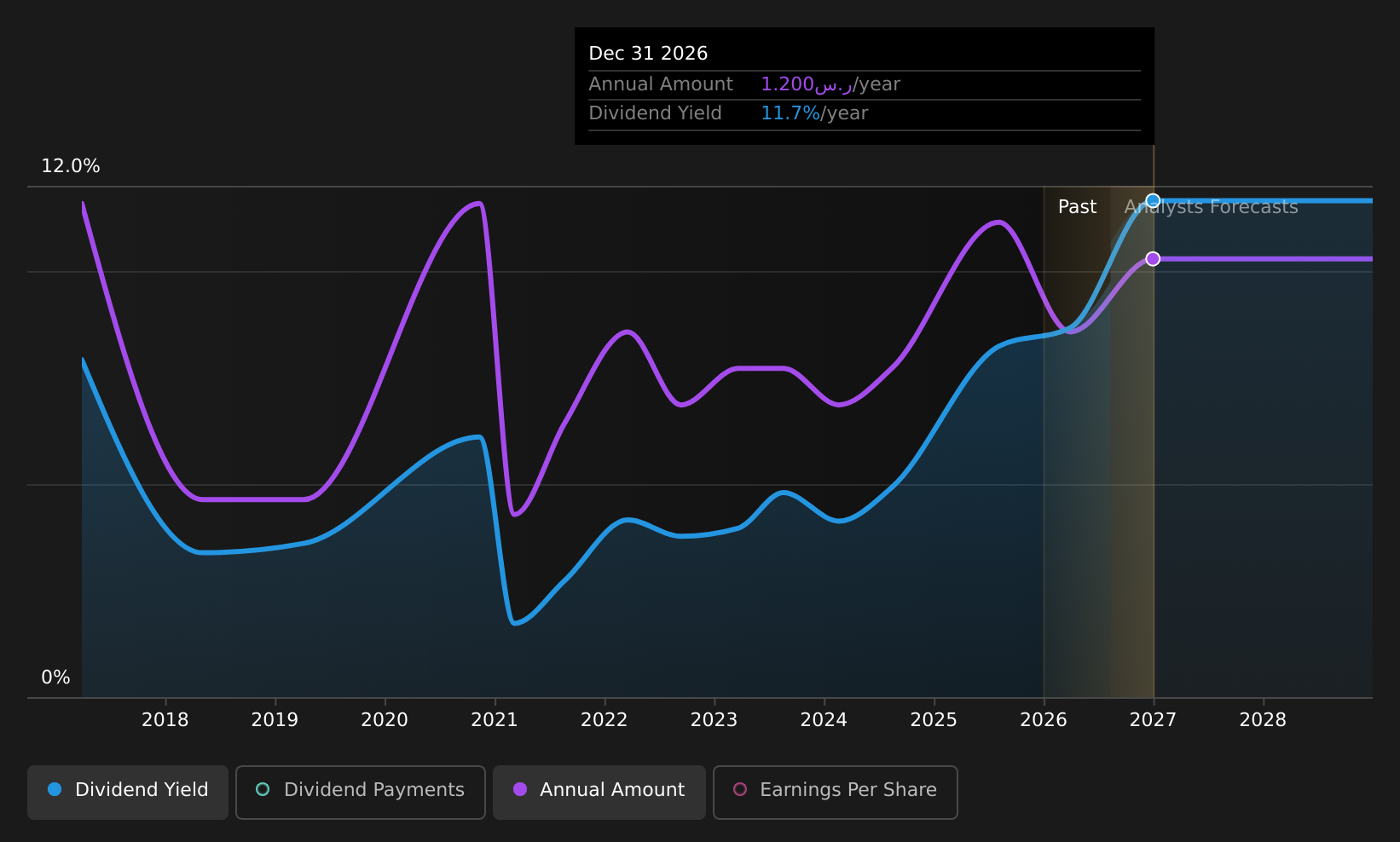The width and height of the screenshot is (1400, 842).
Task: Click the 2021 x-axis year label
Action: (495, 720)
